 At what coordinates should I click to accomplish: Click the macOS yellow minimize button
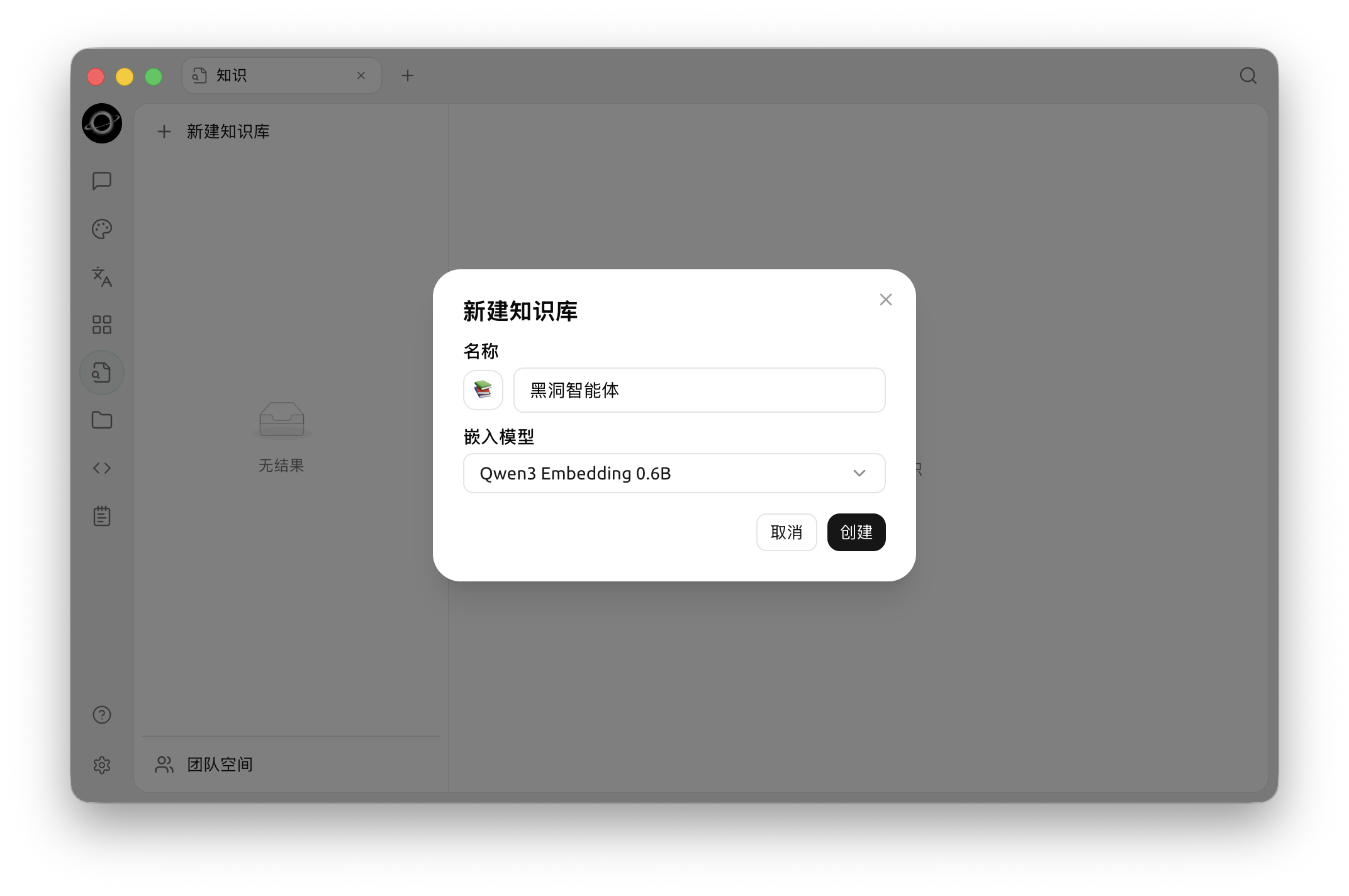pyautogui.click(x=125, y=77)
